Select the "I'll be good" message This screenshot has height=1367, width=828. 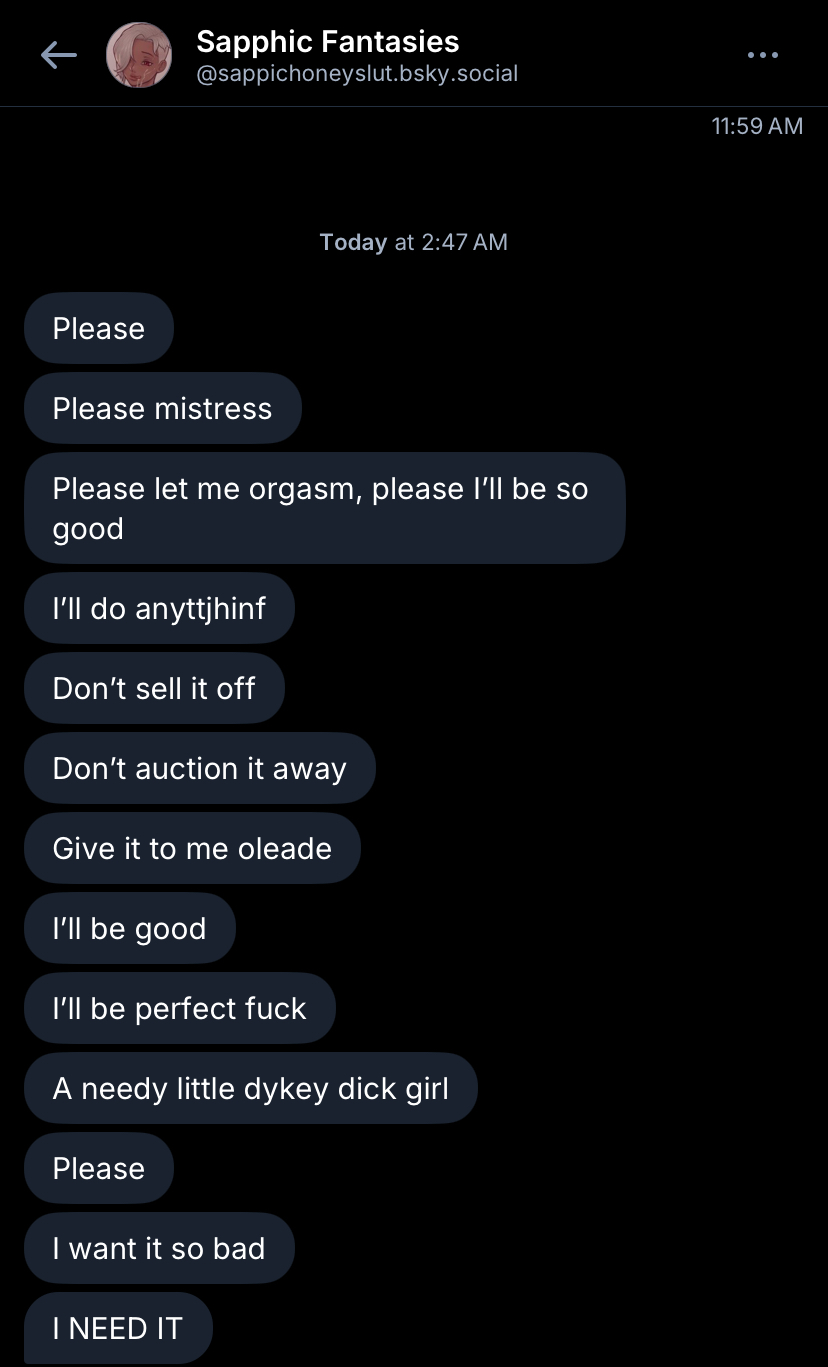(x=129, y=928)
